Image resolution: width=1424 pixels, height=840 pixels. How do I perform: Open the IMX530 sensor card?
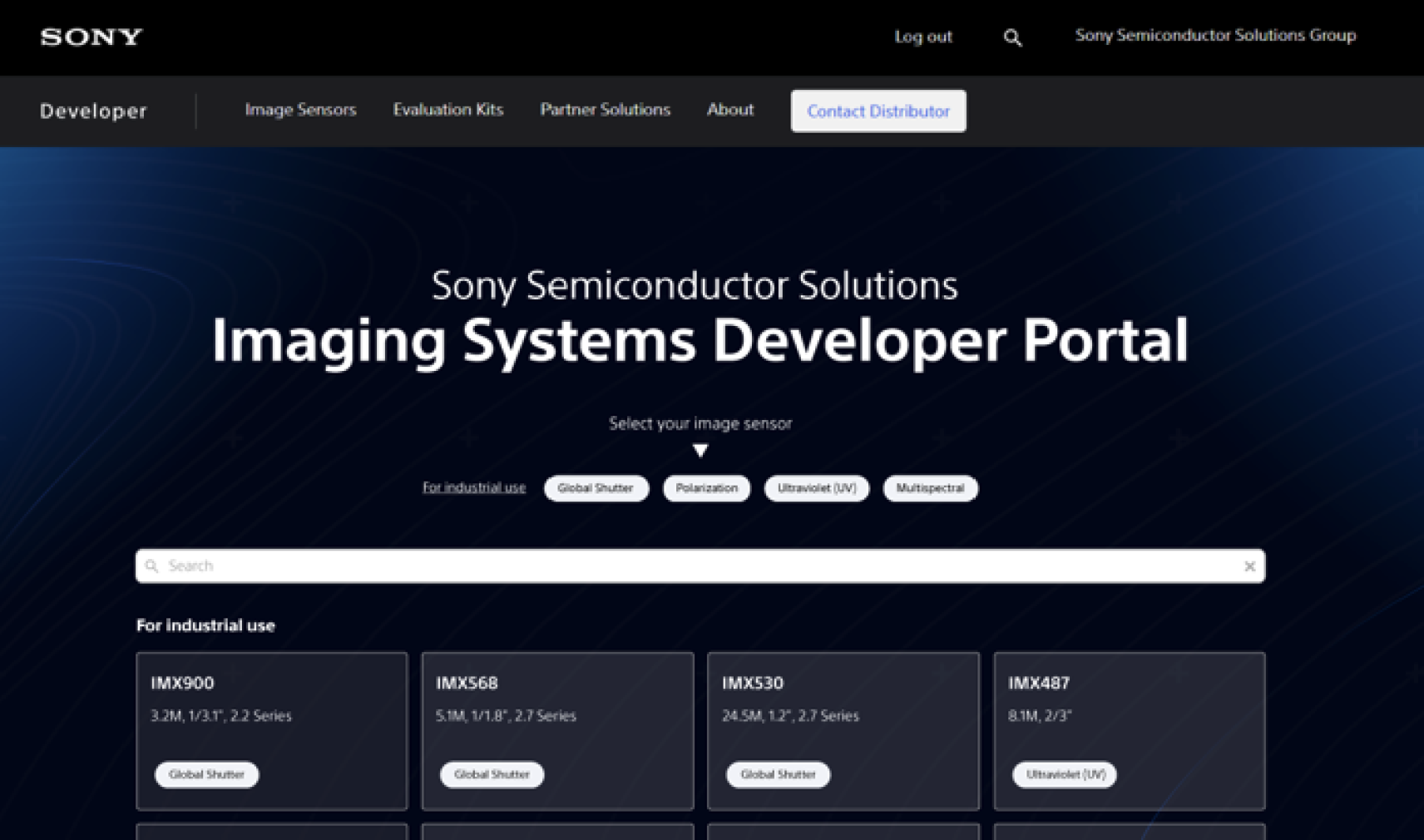[843, 730]
